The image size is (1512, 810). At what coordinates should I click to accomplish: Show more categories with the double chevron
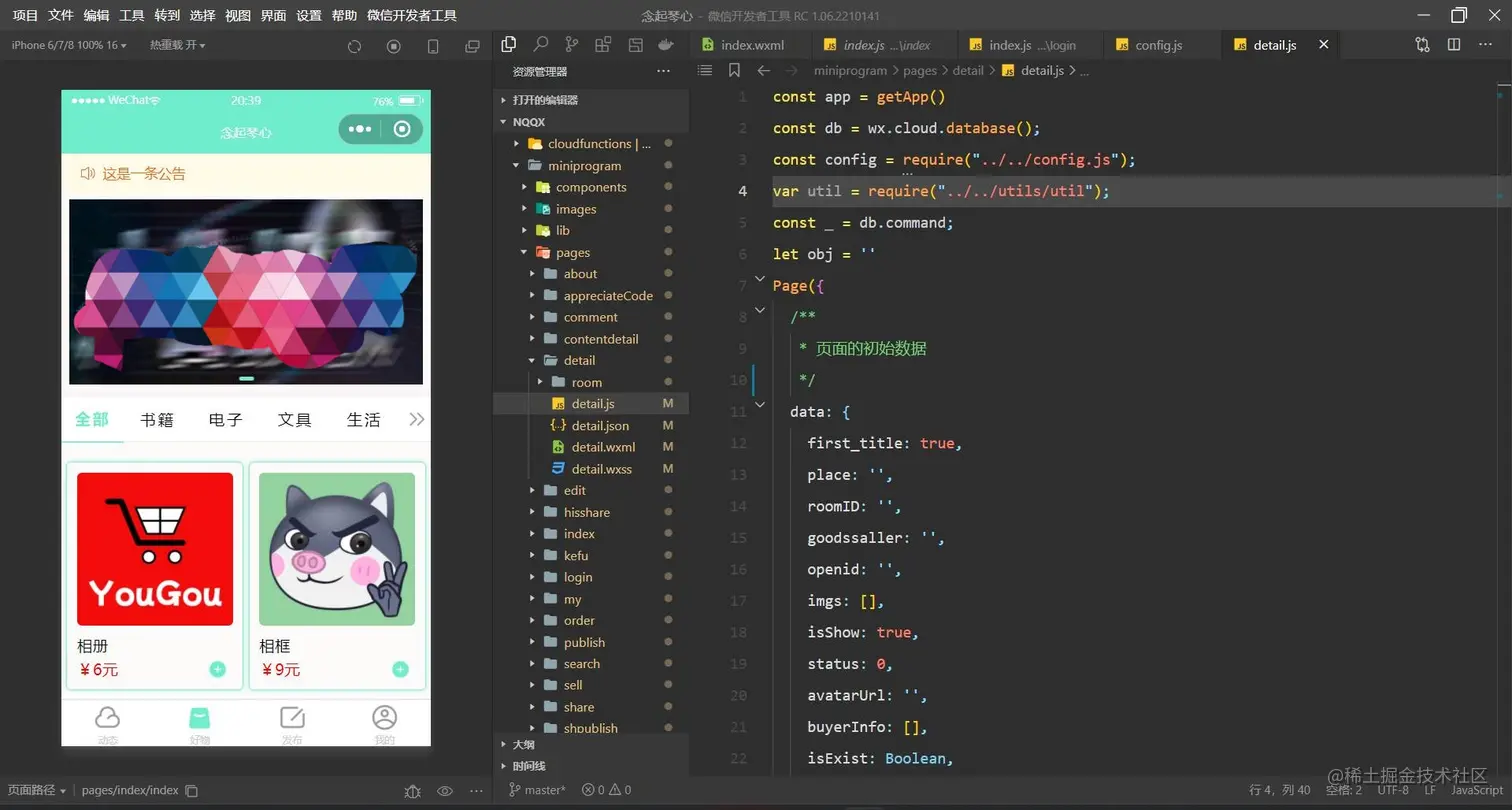(416, 419)
